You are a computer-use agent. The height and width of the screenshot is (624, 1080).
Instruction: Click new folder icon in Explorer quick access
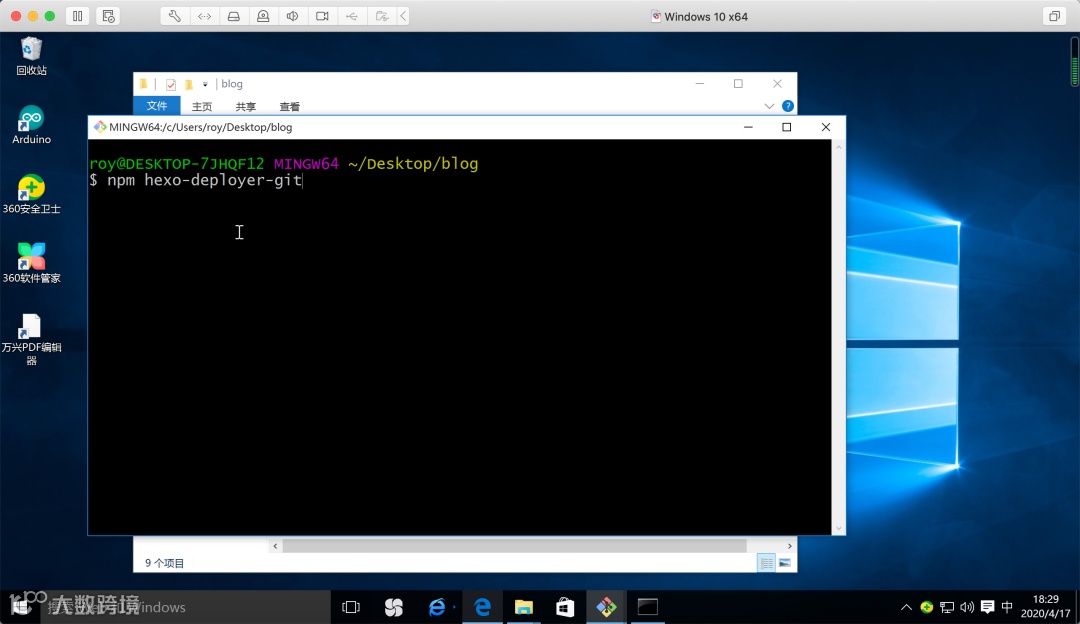click(x=189, y=85)
